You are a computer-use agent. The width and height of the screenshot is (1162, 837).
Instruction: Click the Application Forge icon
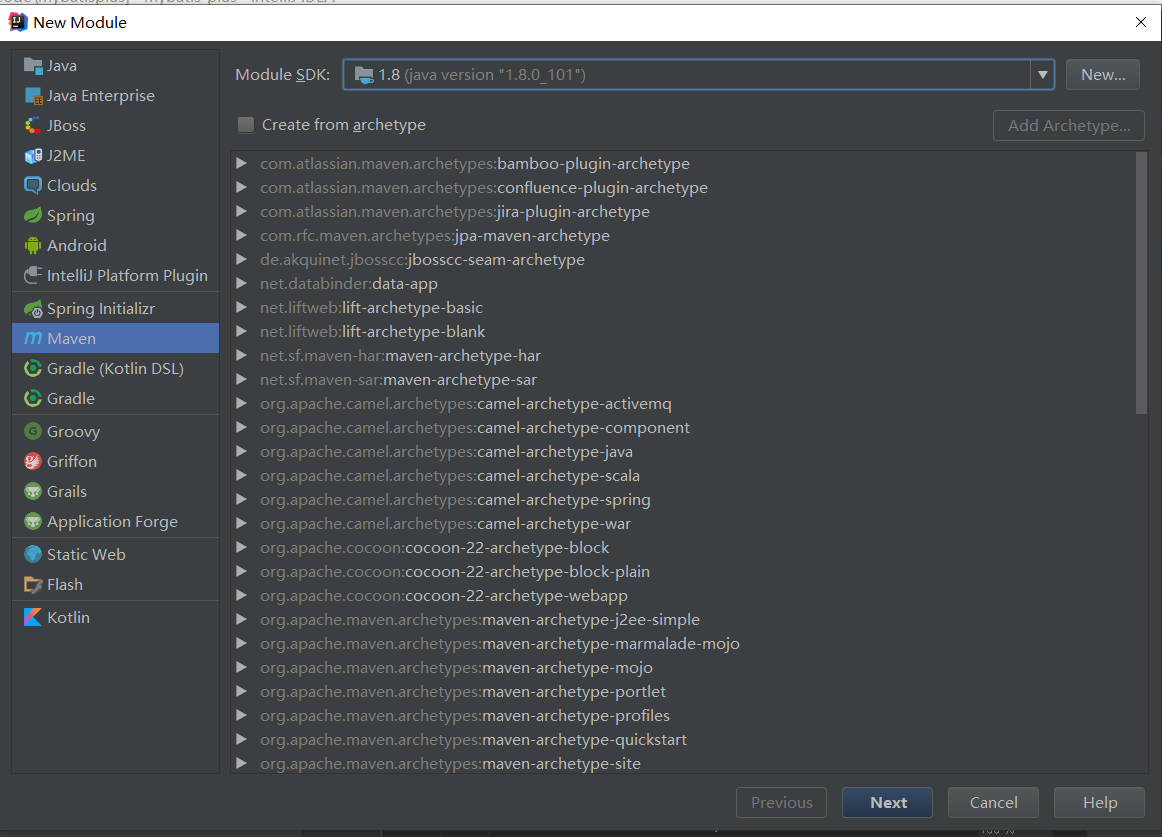[33, 521]
